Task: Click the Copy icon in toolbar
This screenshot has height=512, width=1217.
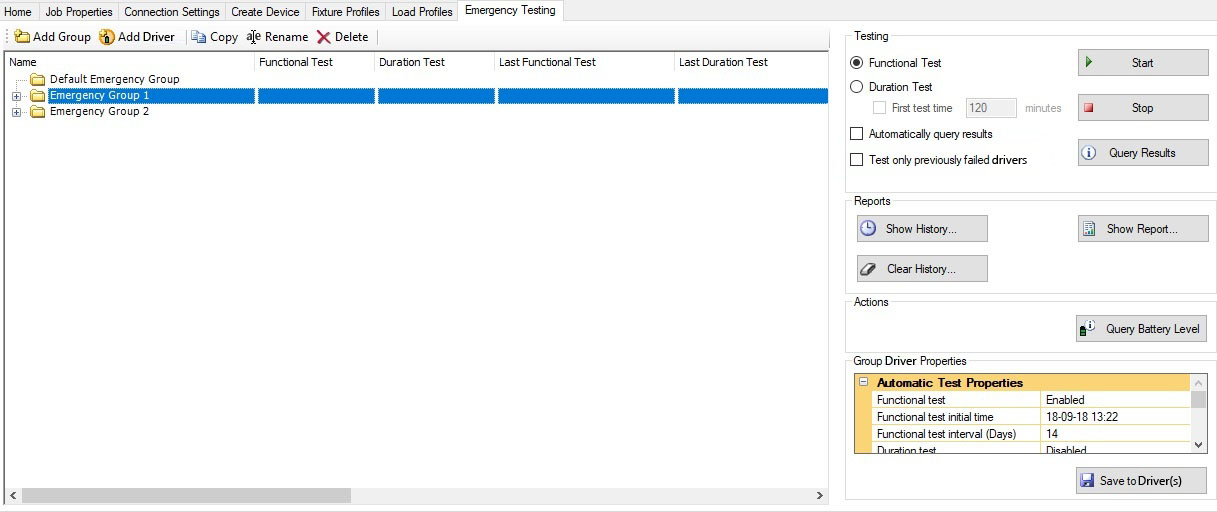Action: pos(198,37)
